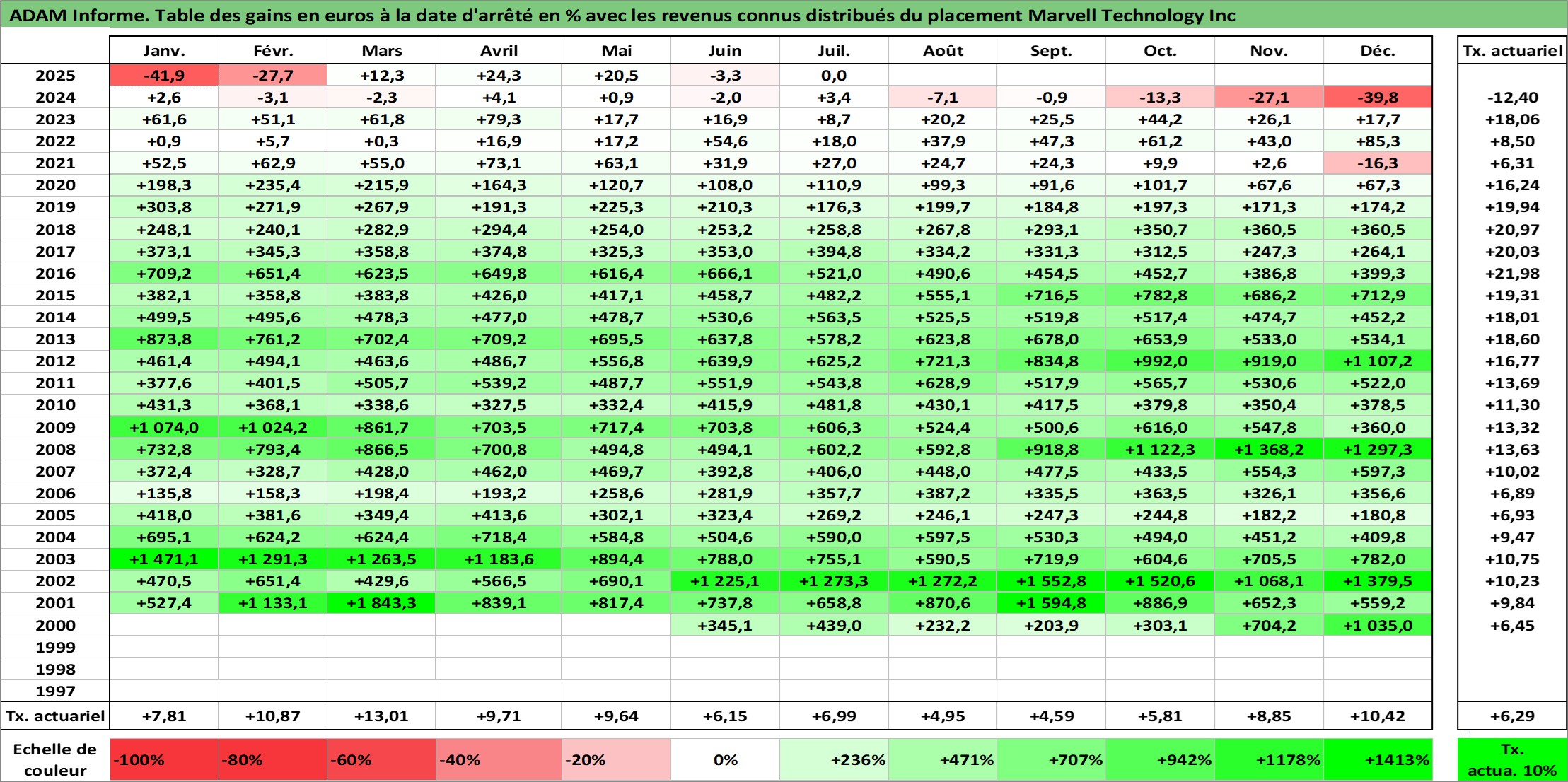
Task: Click the +1 107,2 cell in December 2012
Action: tap(1378, 361)
